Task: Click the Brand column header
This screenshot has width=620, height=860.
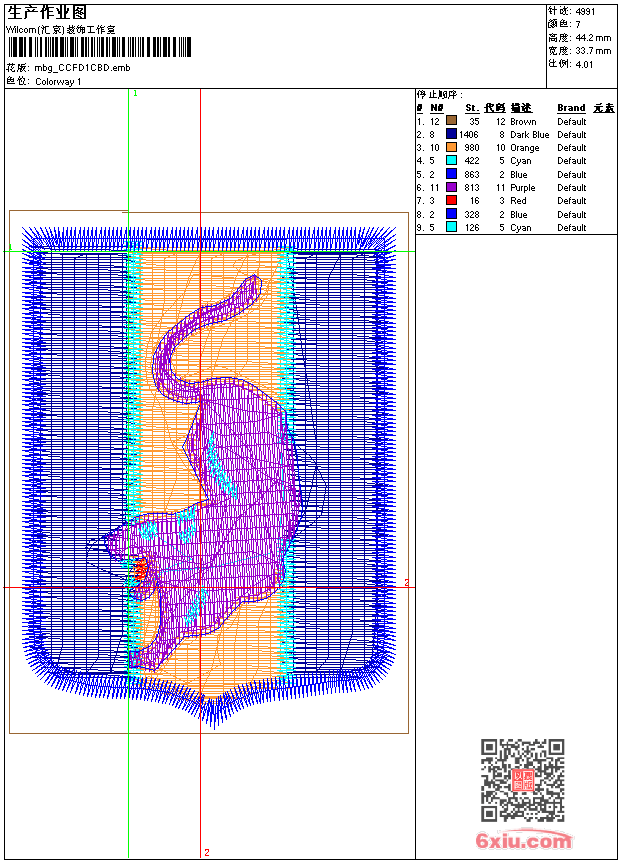Action: (571, 108)
